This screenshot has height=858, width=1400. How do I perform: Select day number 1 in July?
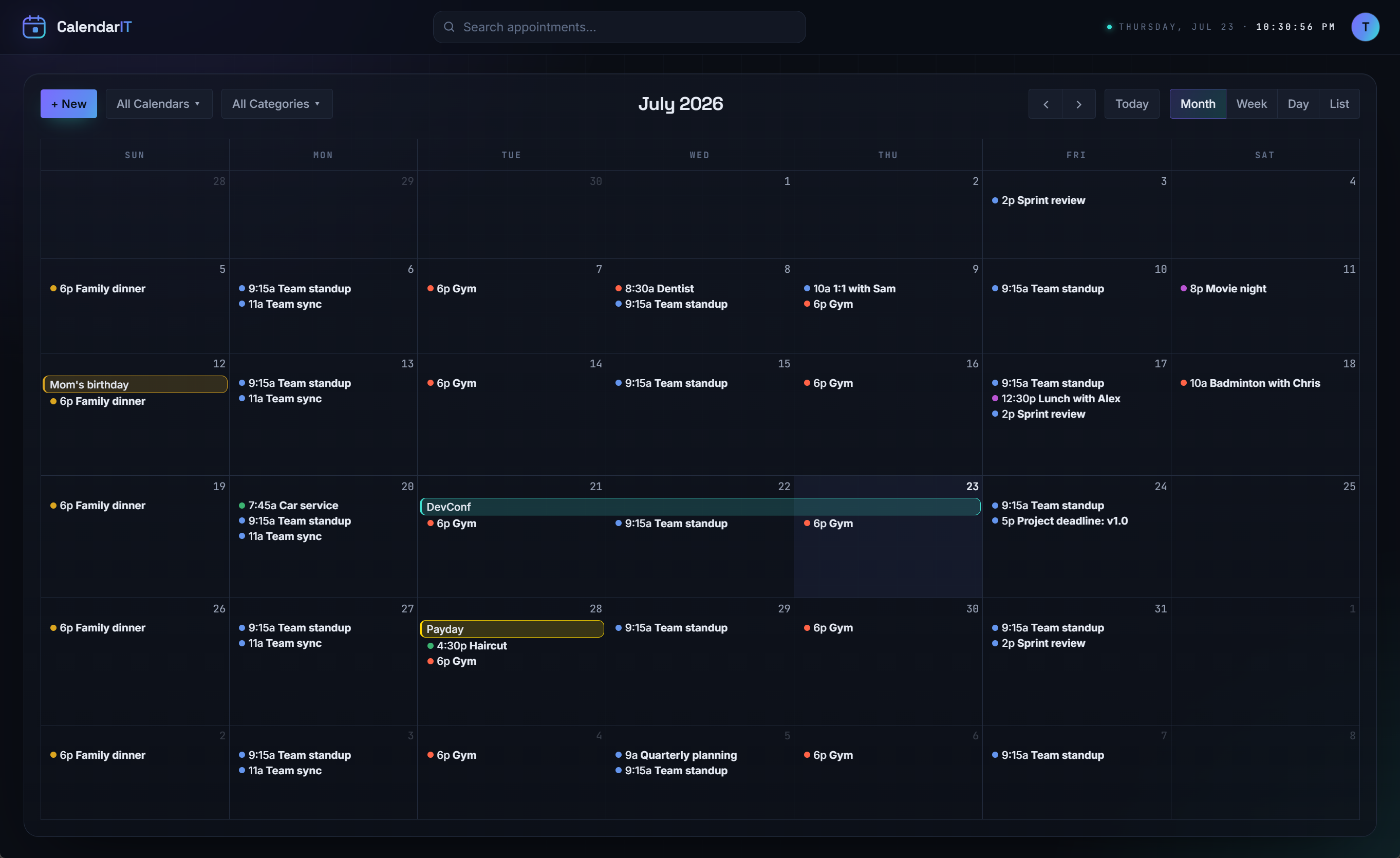click(787, 181)
